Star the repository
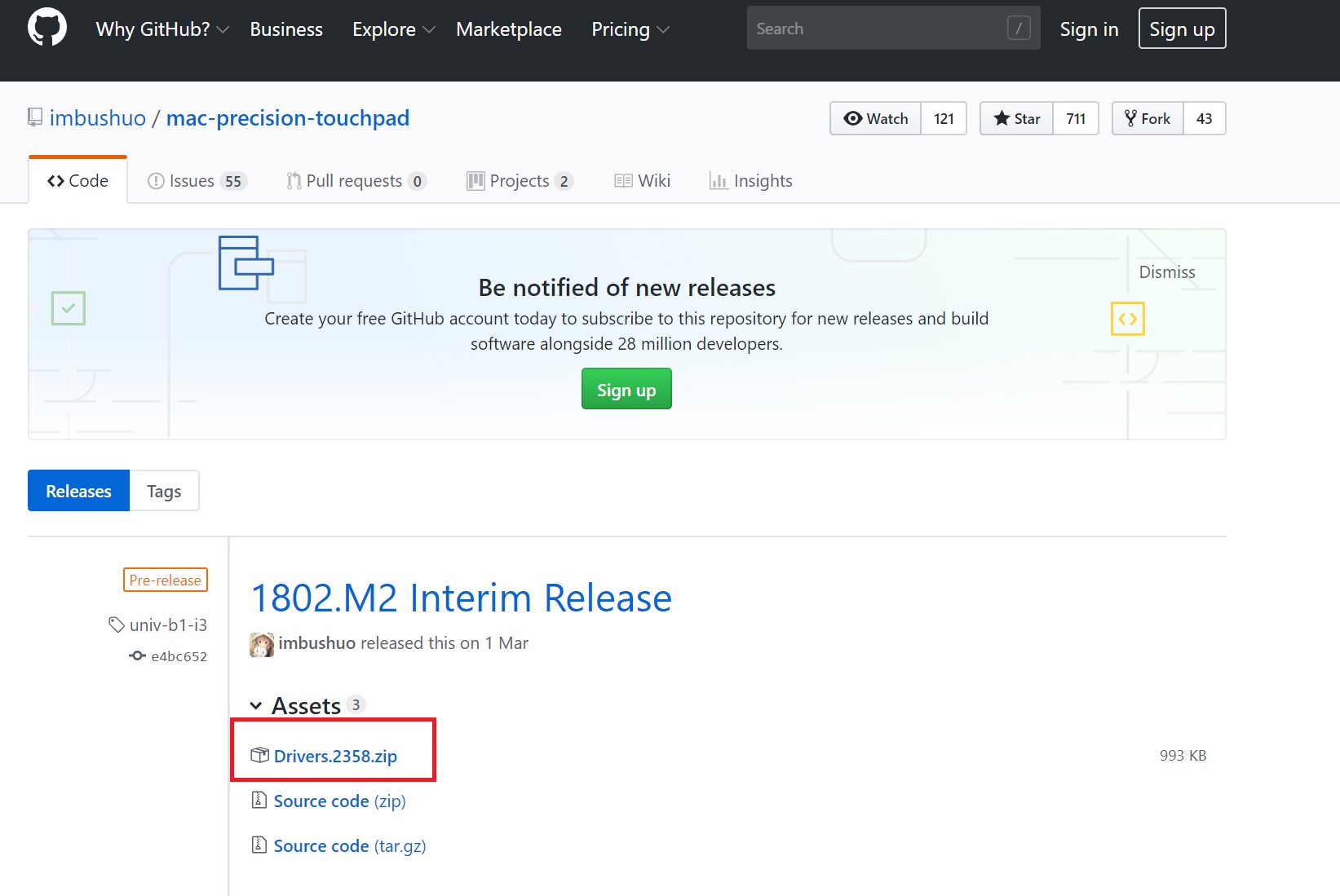Screen dimensions: 1340x896 pos(1017,118)
